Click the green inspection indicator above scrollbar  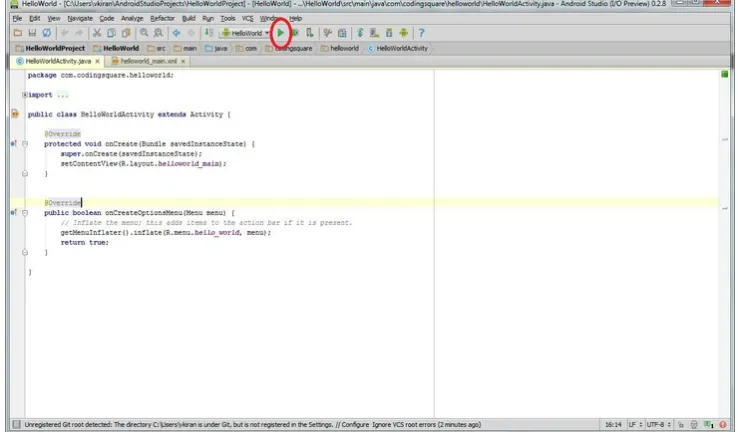pos(725,74)
